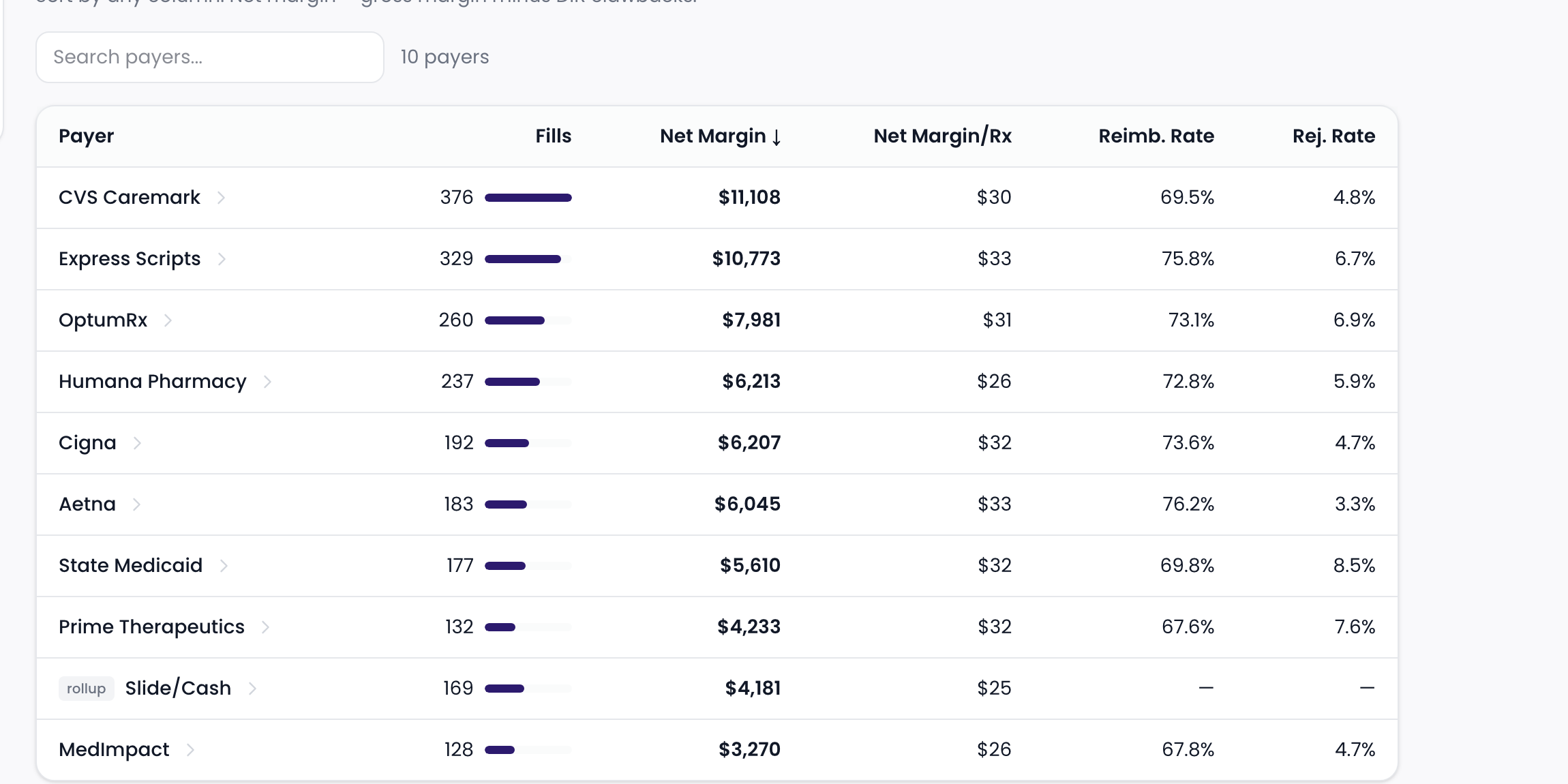Click OptumRx rejection rate 6.9%

[x=1355, y=320]
